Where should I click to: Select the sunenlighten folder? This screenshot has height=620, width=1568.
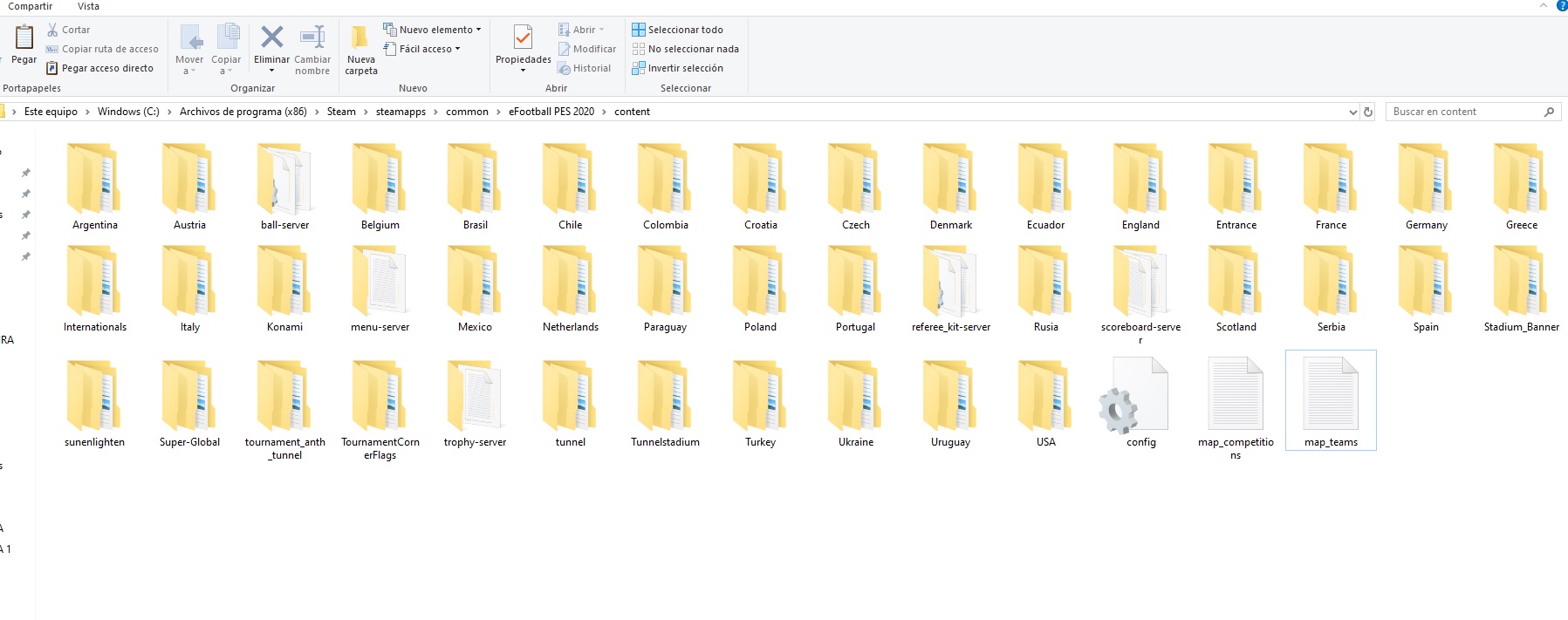[x=94, y=404]
